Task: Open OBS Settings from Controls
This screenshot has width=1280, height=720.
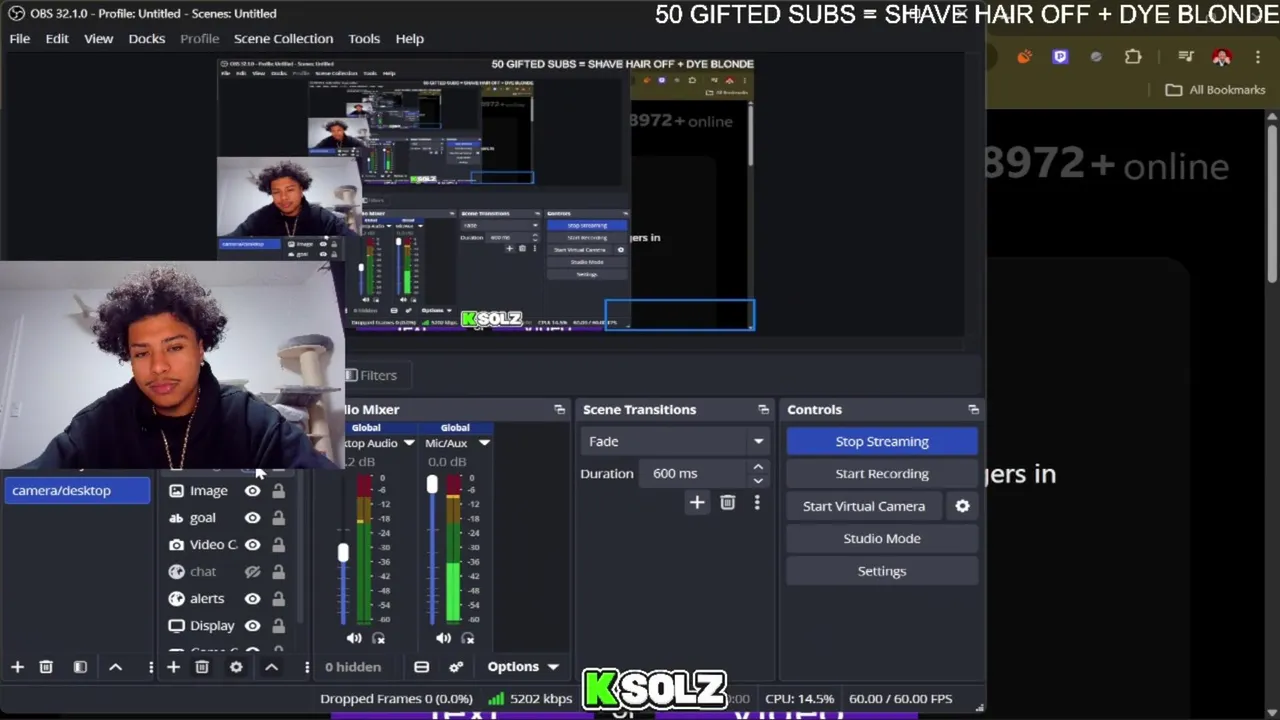Action: click(882, 571)
